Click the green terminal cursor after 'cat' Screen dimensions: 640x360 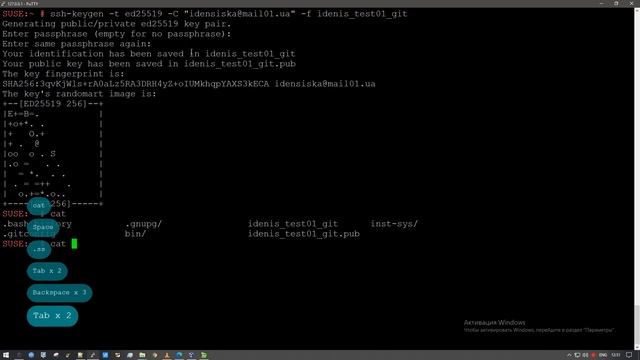point(74,244)
